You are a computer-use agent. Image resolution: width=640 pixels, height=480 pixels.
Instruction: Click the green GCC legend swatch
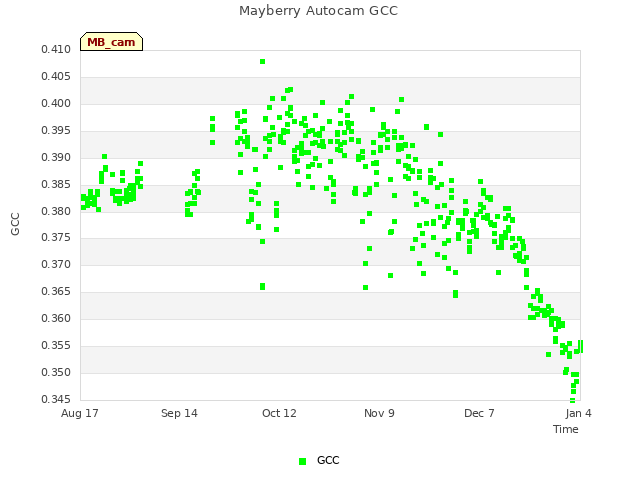(x=302, y=461)
